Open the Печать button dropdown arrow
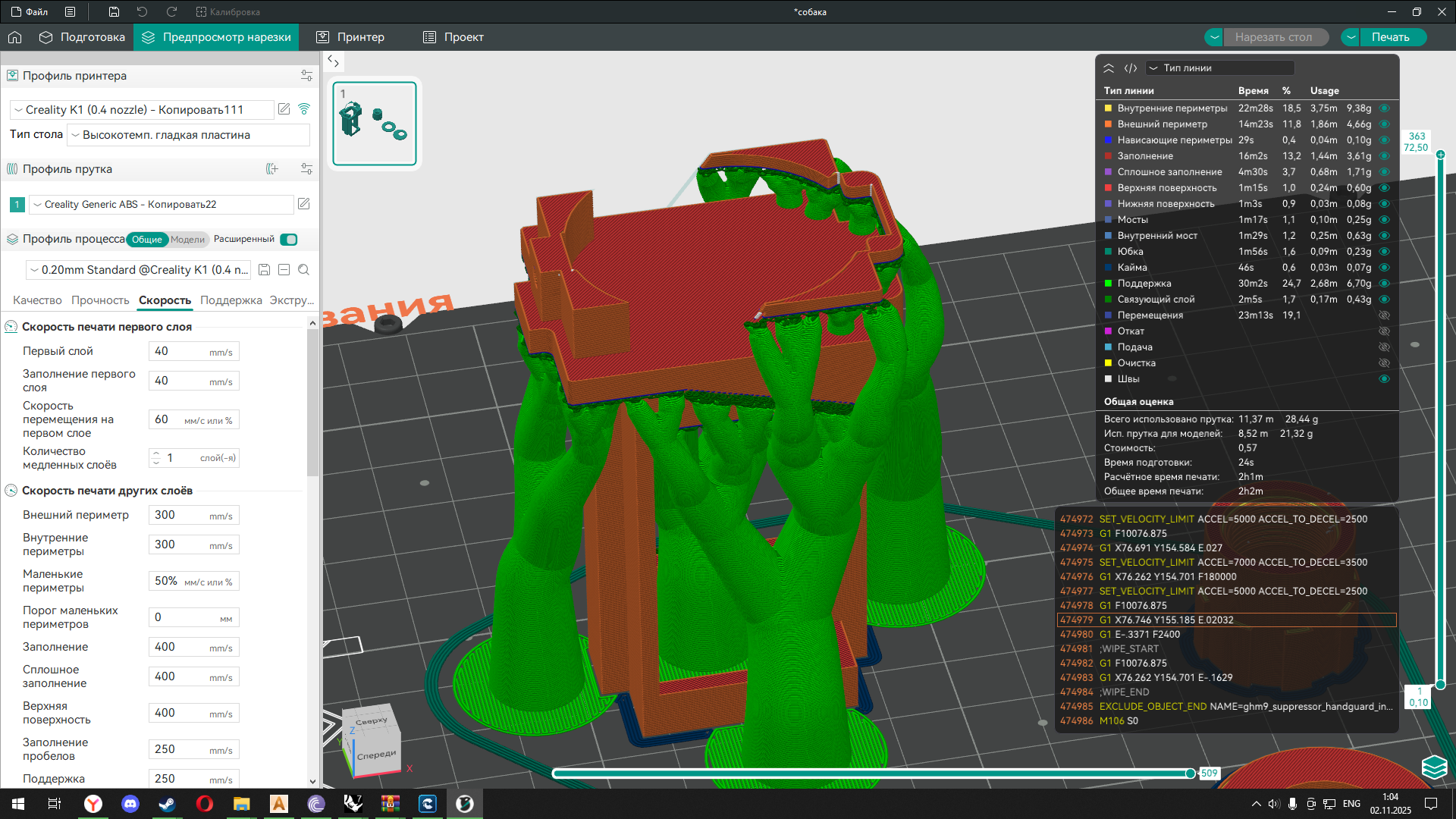 [x=1351, y=37]
